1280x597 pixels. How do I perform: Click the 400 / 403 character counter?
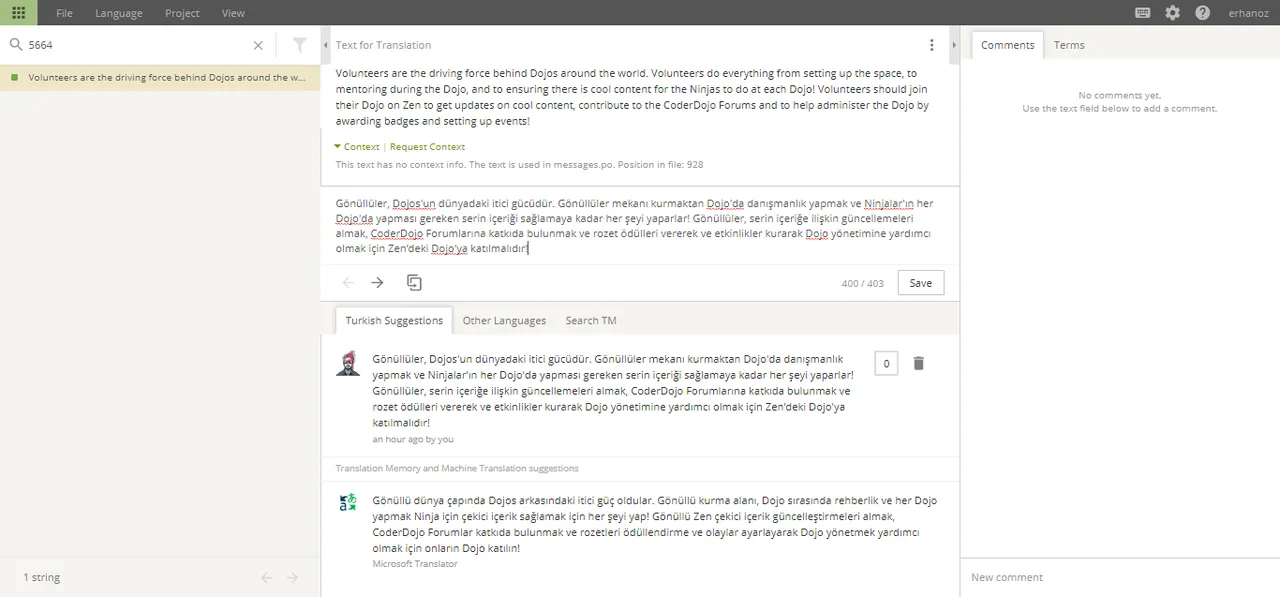click(863, 284)
